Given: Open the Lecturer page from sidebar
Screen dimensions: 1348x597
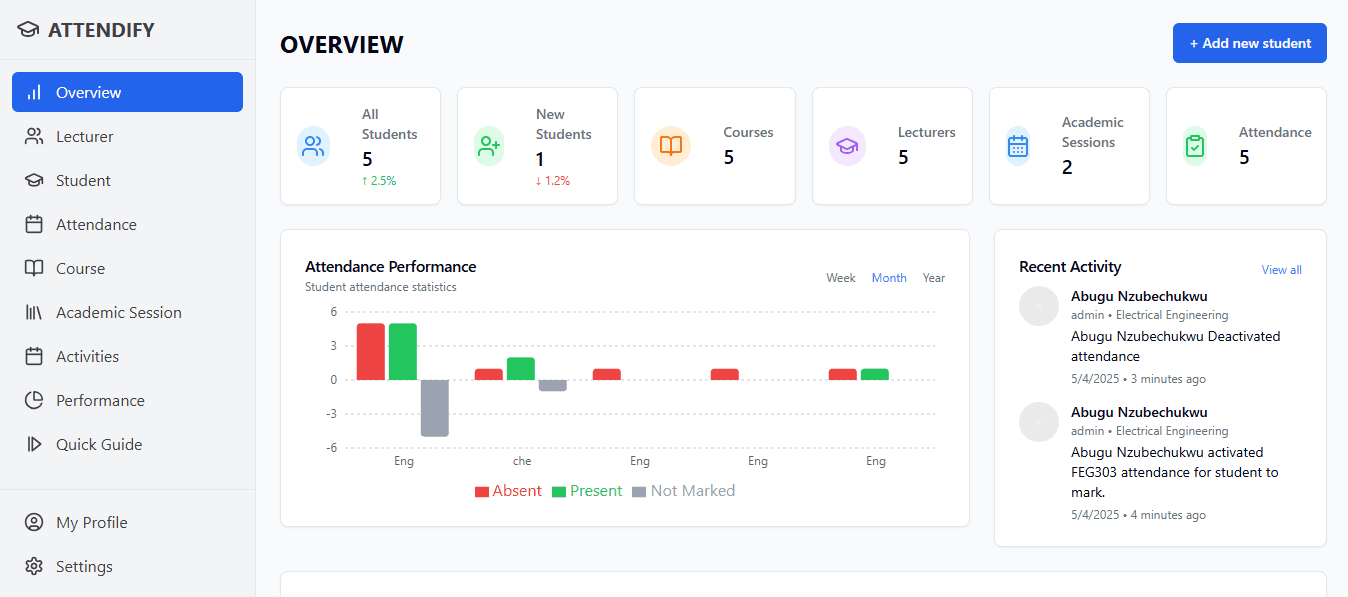Looking at the screenshot, I should (85, 136).
